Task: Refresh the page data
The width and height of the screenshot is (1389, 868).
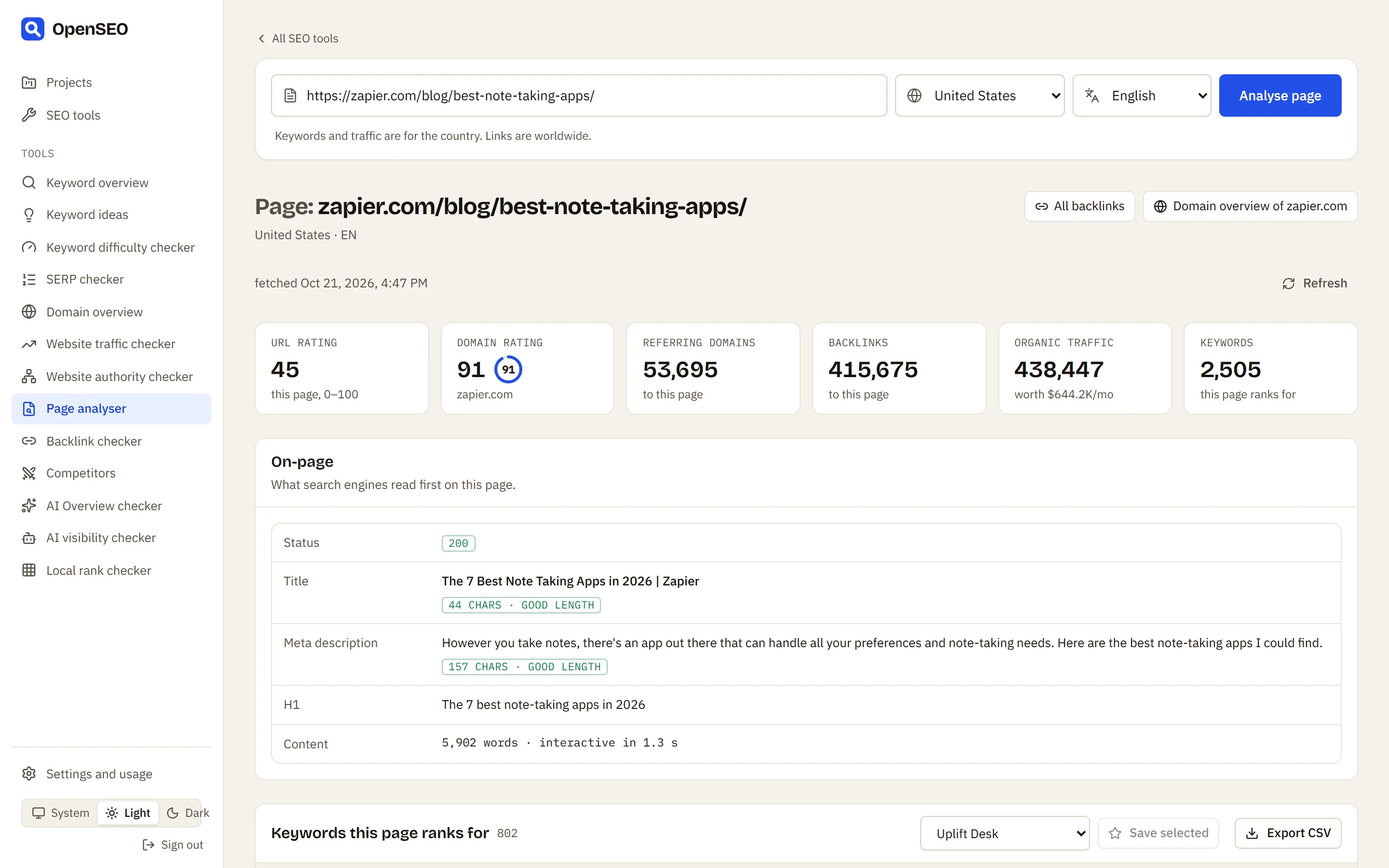Action: (x=1314, y=284)
